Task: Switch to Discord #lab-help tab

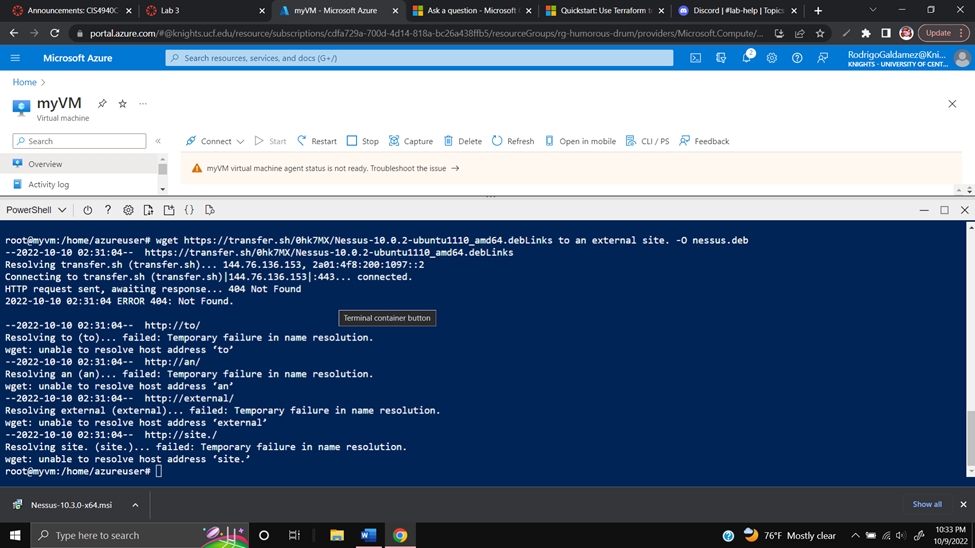Action: (739, 11)
